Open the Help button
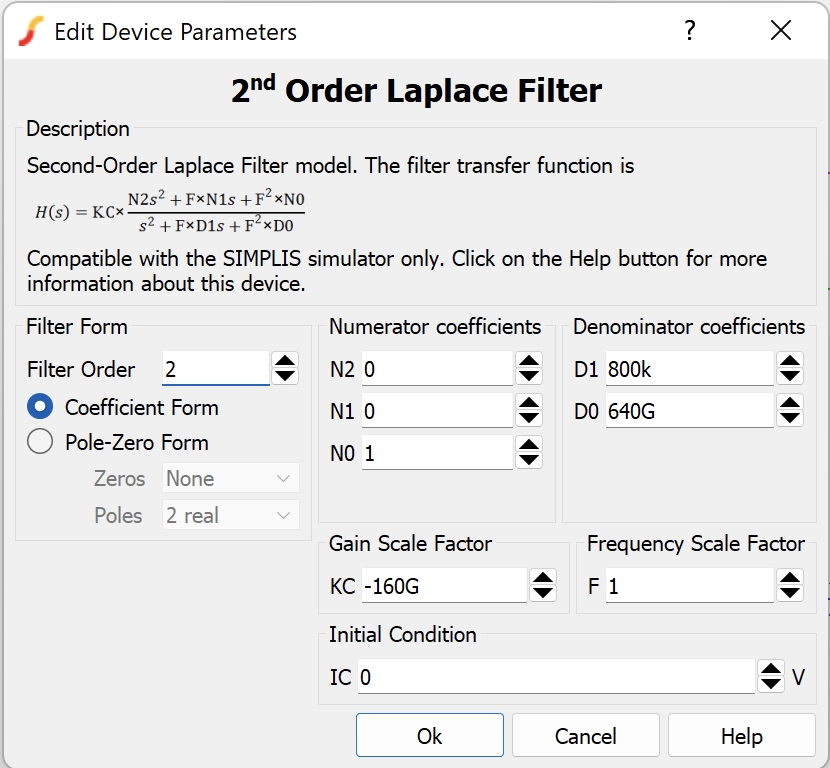 point(742,735)
